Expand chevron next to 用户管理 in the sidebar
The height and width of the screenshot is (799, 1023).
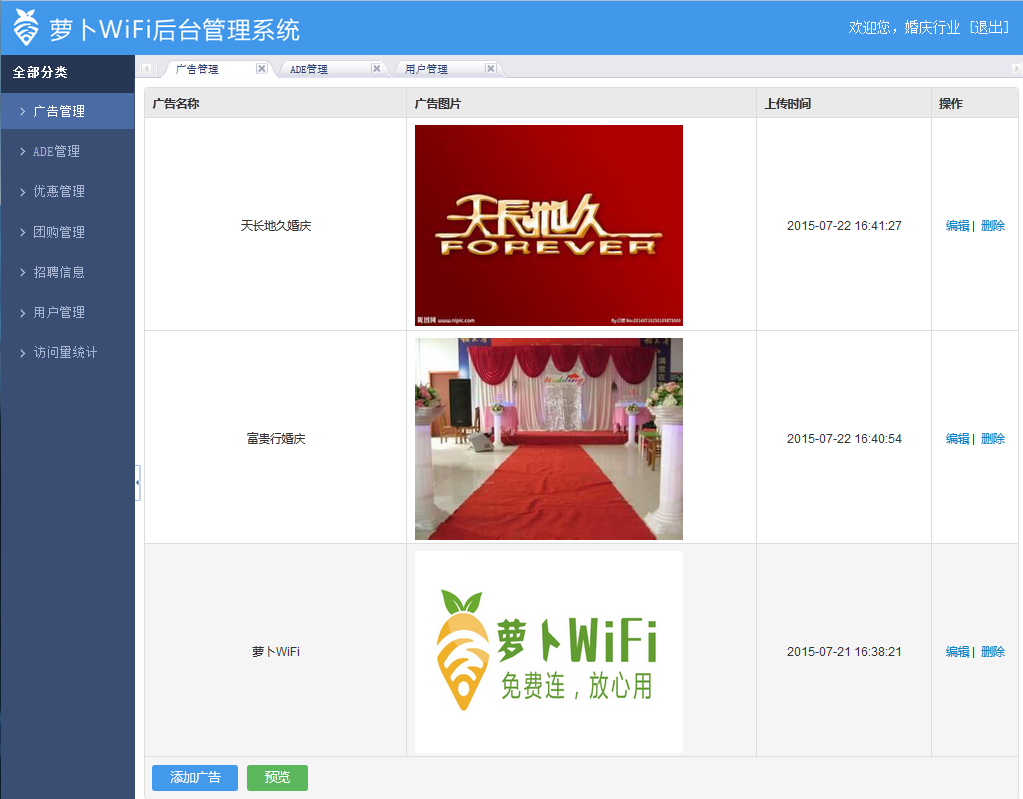click(23, 312)
